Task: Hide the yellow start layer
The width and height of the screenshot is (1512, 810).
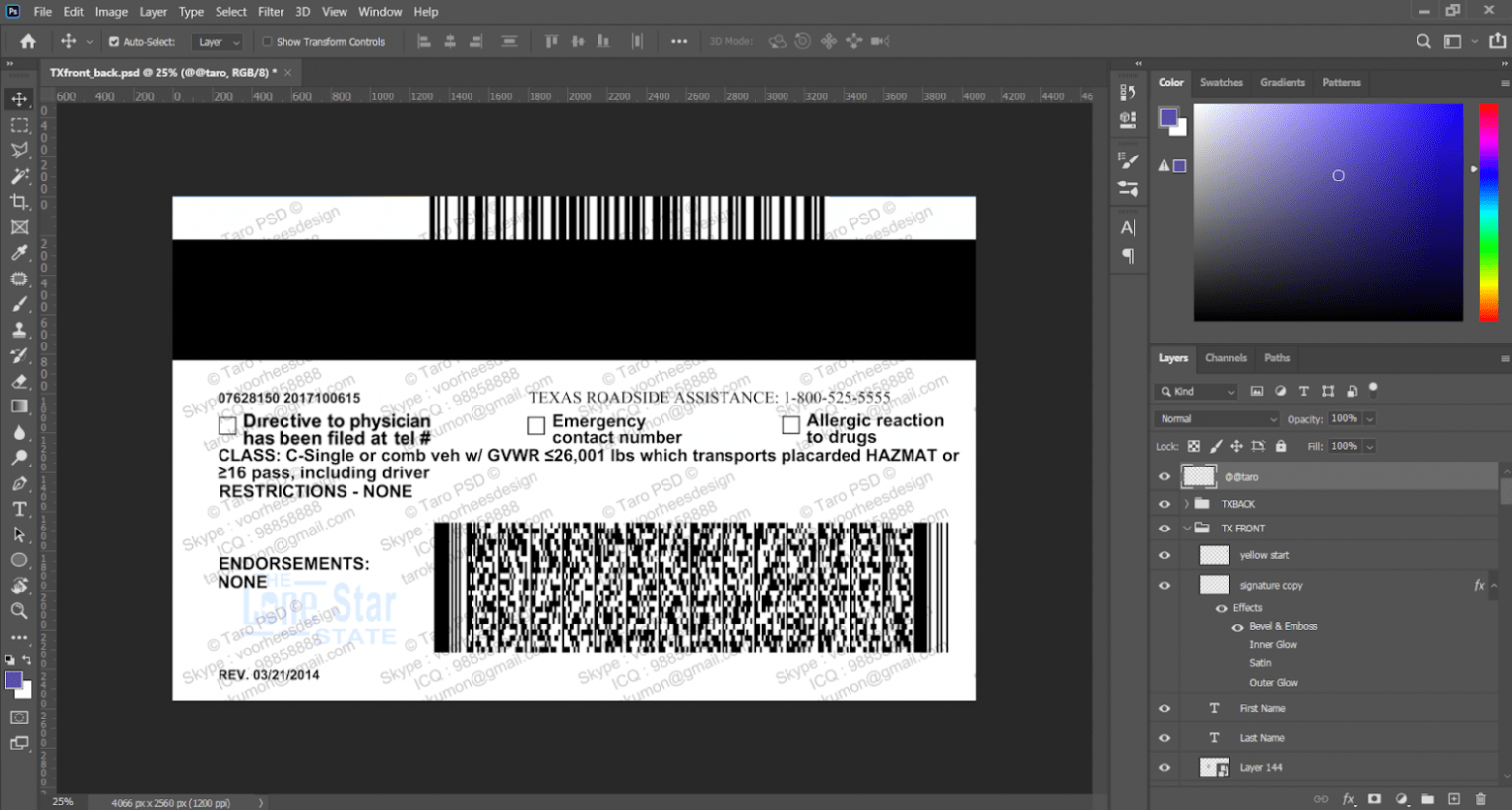Action: (x=1165, y=555)
